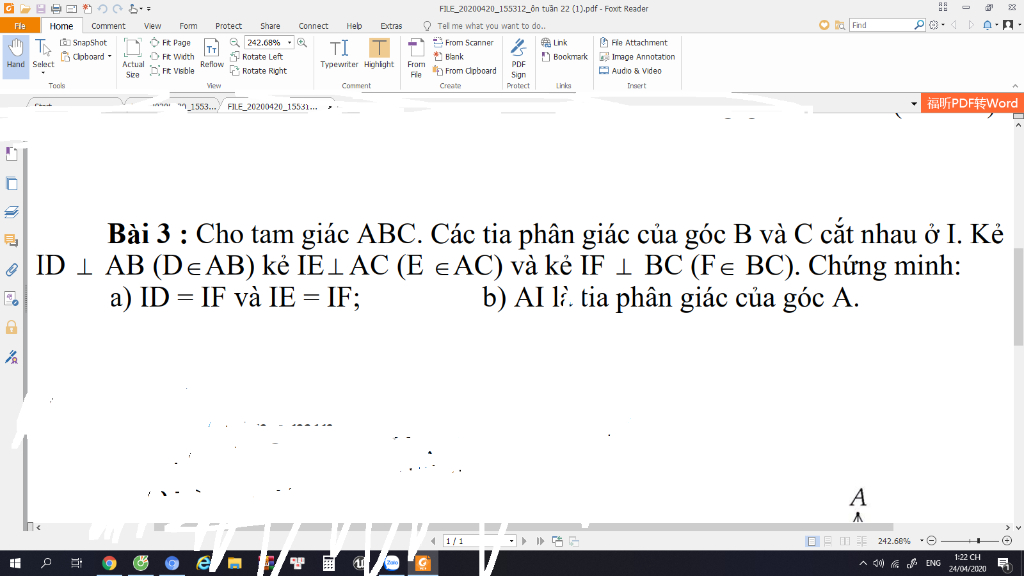Open Chrome from the Windows taskbar
This screenshot has width=1024, height=576.
pyautogui.click(x=109, y=563)
